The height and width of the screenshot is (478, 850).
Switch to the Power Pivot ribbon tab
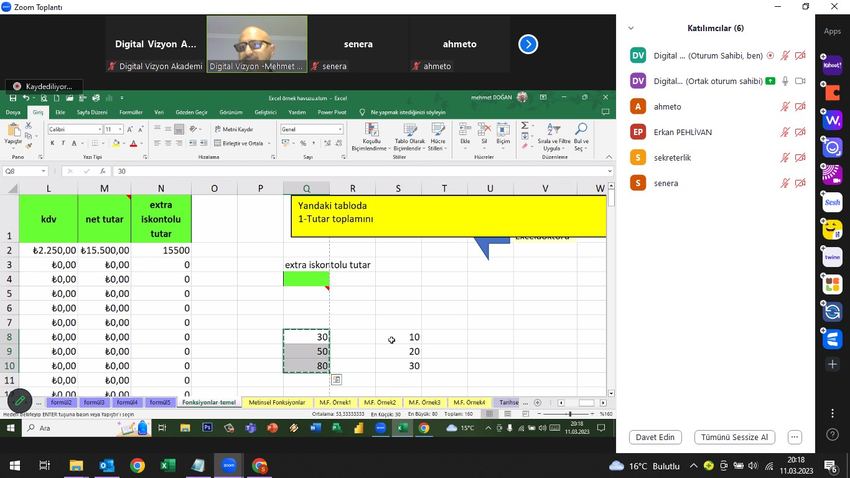click(332, 112)
